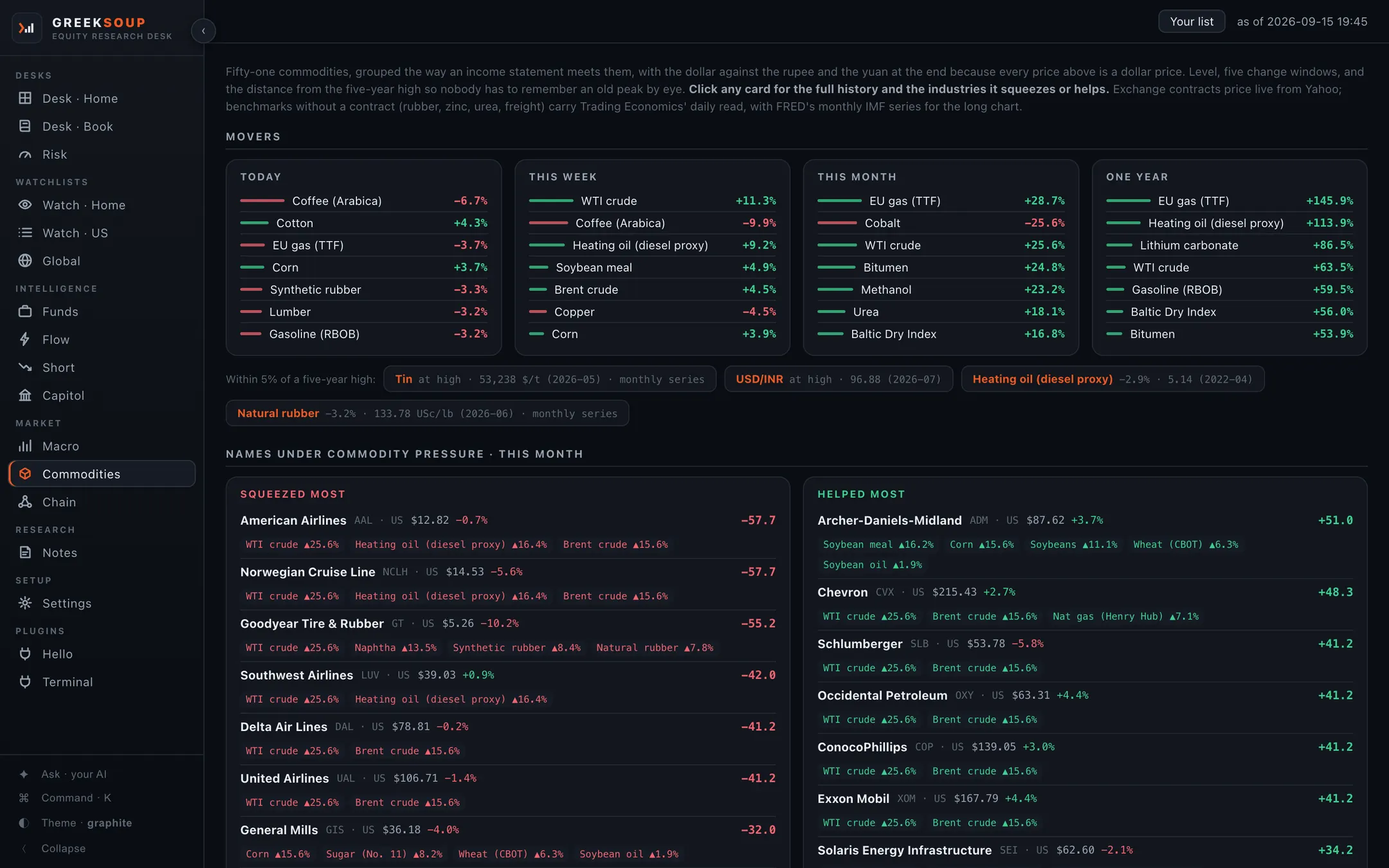Open the Short trend-down icon

click(25, 368)
